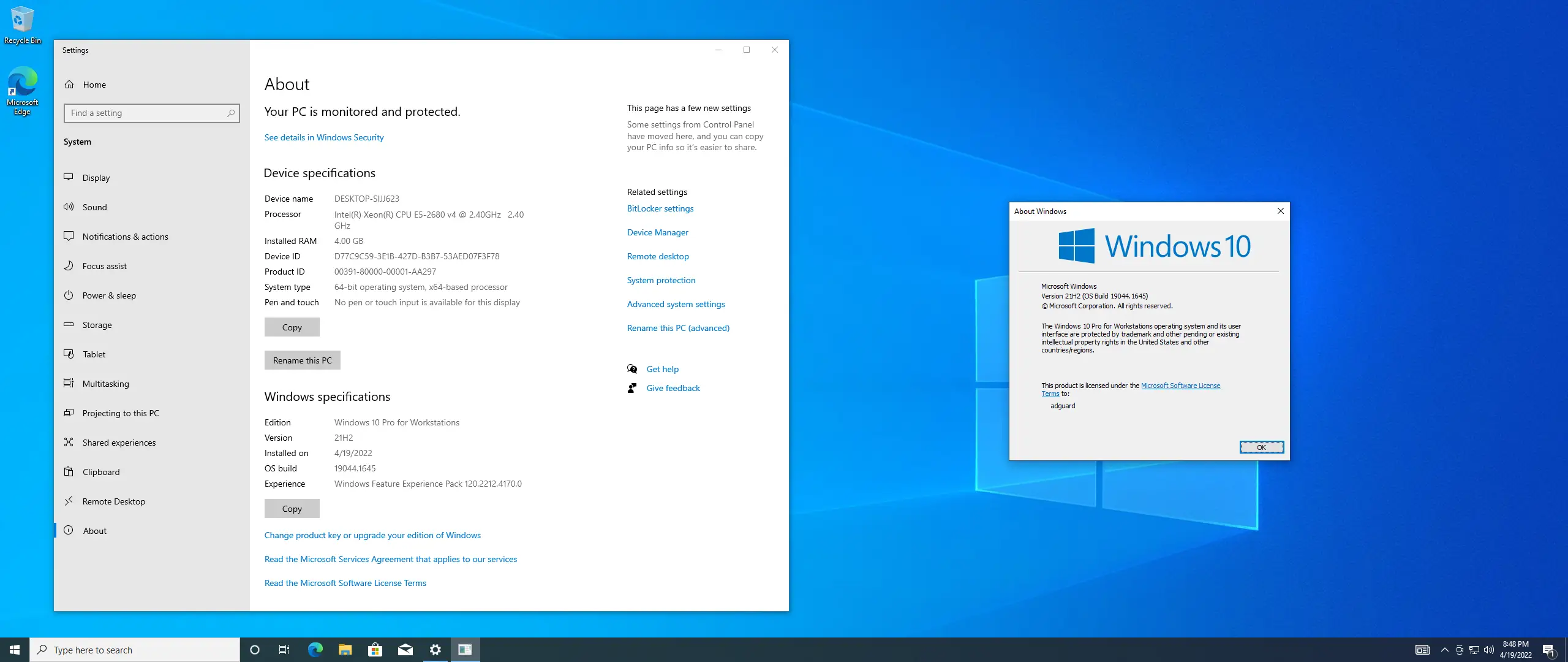
Task: Click the Home icon in Settings
Action: coord(70,85)
